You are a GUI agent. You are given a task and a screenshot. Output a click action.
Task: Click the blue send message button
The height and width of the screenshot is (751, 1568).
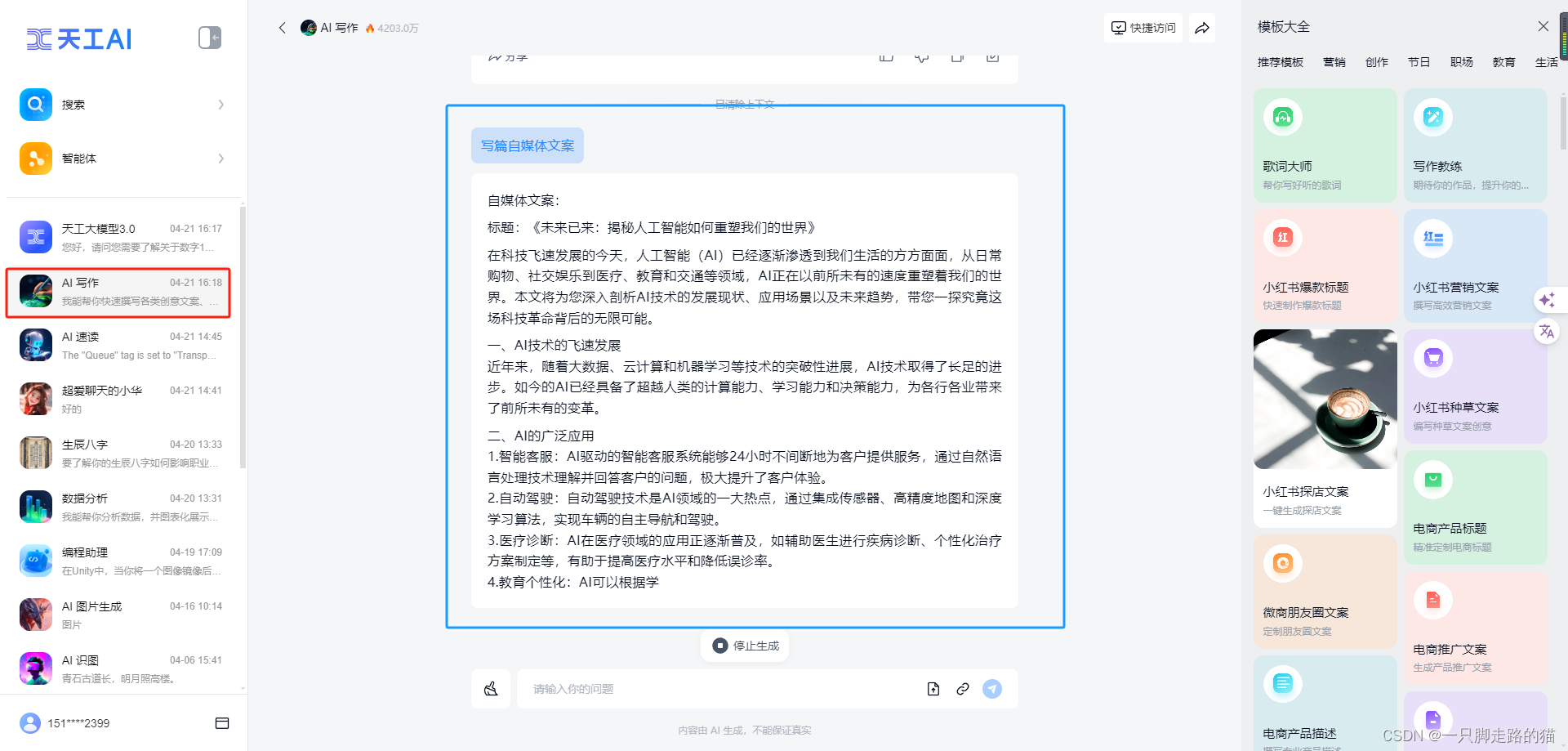(992, 689)
